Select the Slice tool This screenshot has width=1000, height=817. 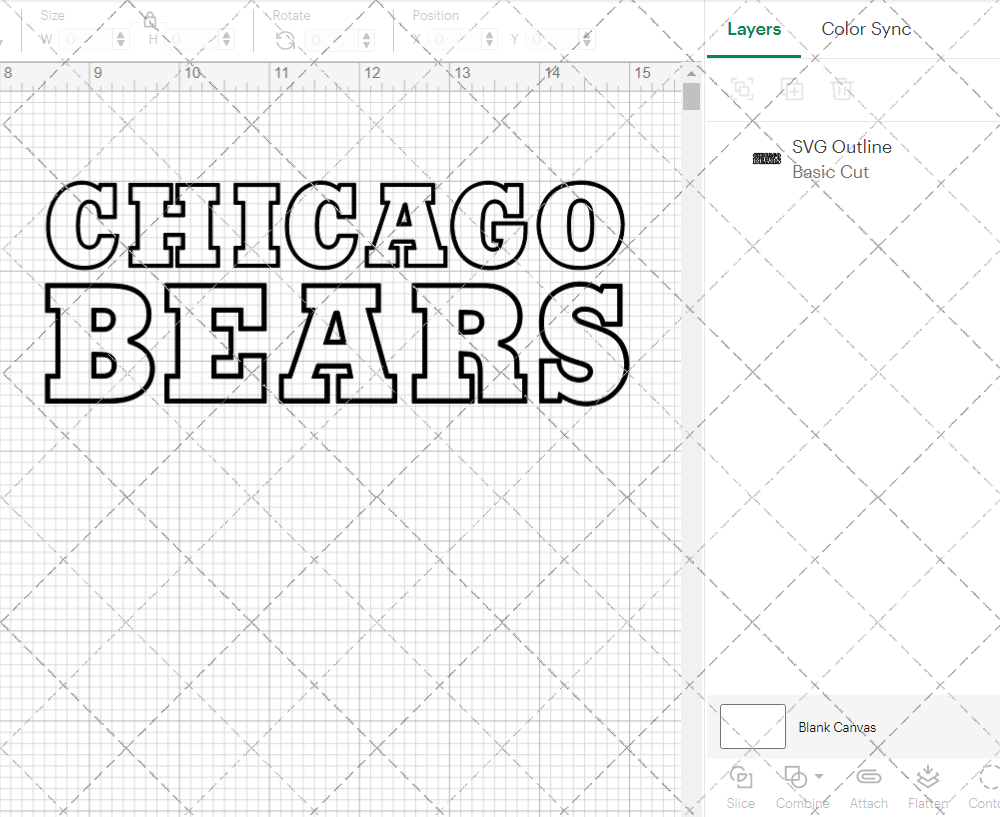coord(740,786)
